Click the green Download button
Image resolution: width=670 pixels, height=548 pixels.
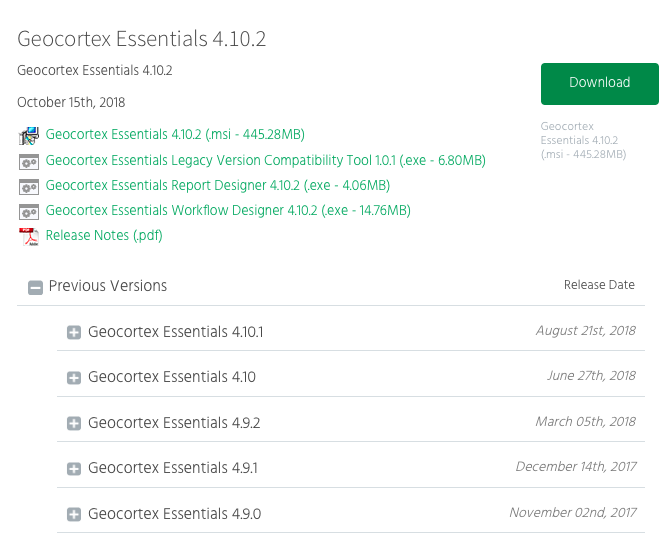tap(599, 84)
